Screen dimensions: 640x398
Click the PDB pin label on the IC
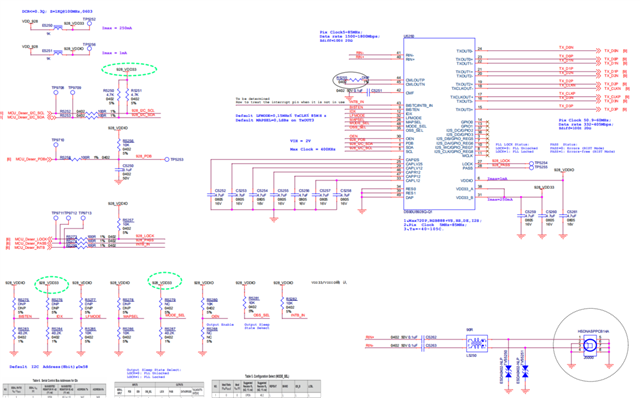click(409, 143)
